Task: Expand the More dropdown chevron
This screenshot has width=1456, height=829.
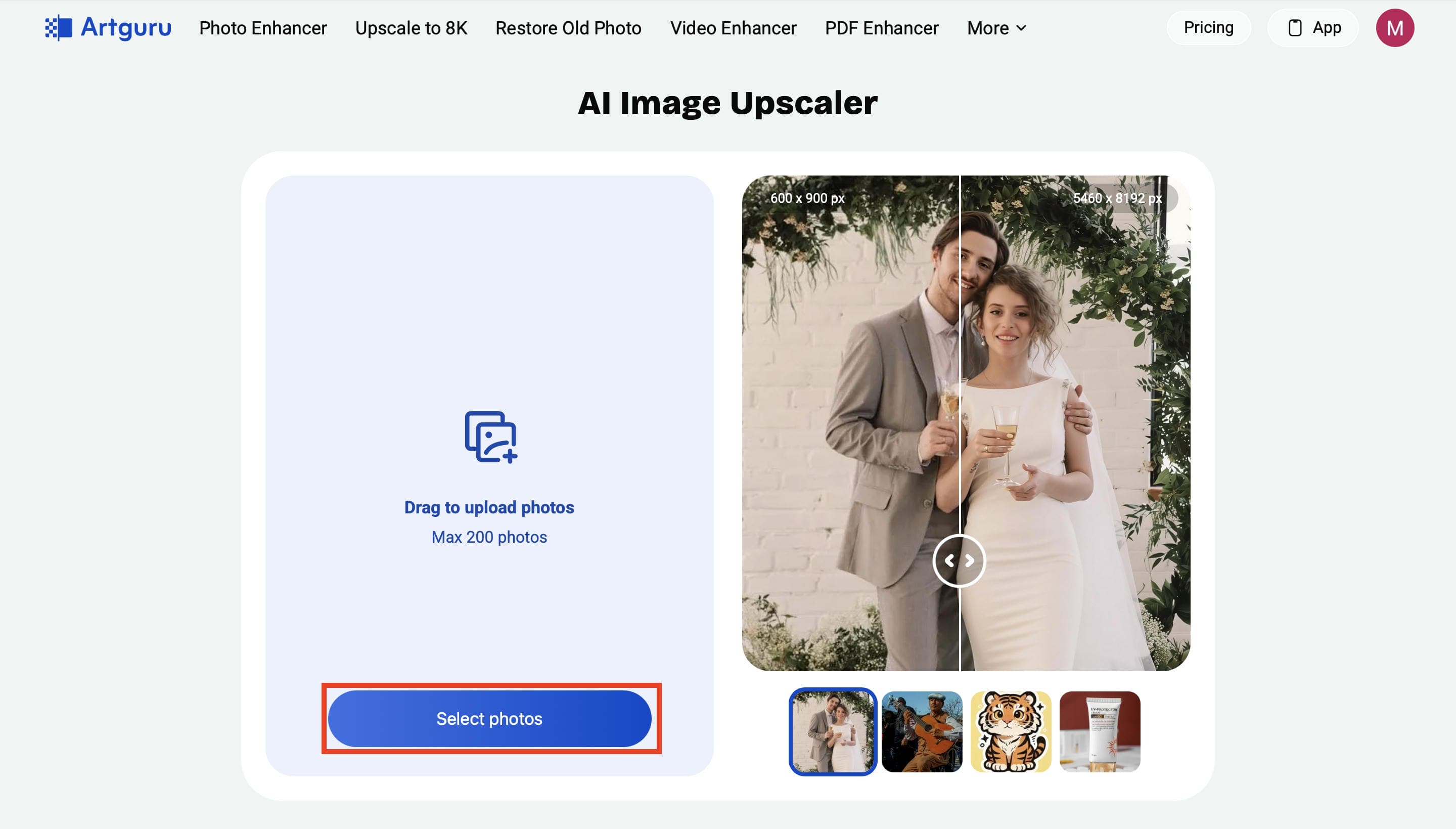Action: [1021, 28]
